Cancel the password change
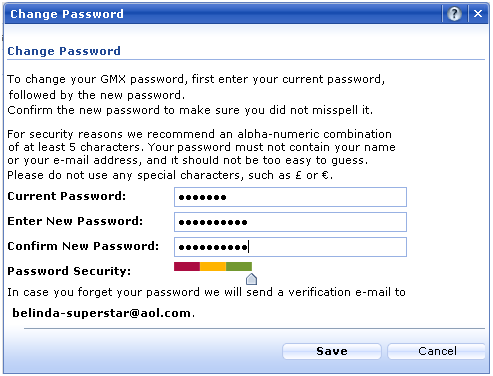Screen dimensions: 493x376 click(x=437, y=351)
